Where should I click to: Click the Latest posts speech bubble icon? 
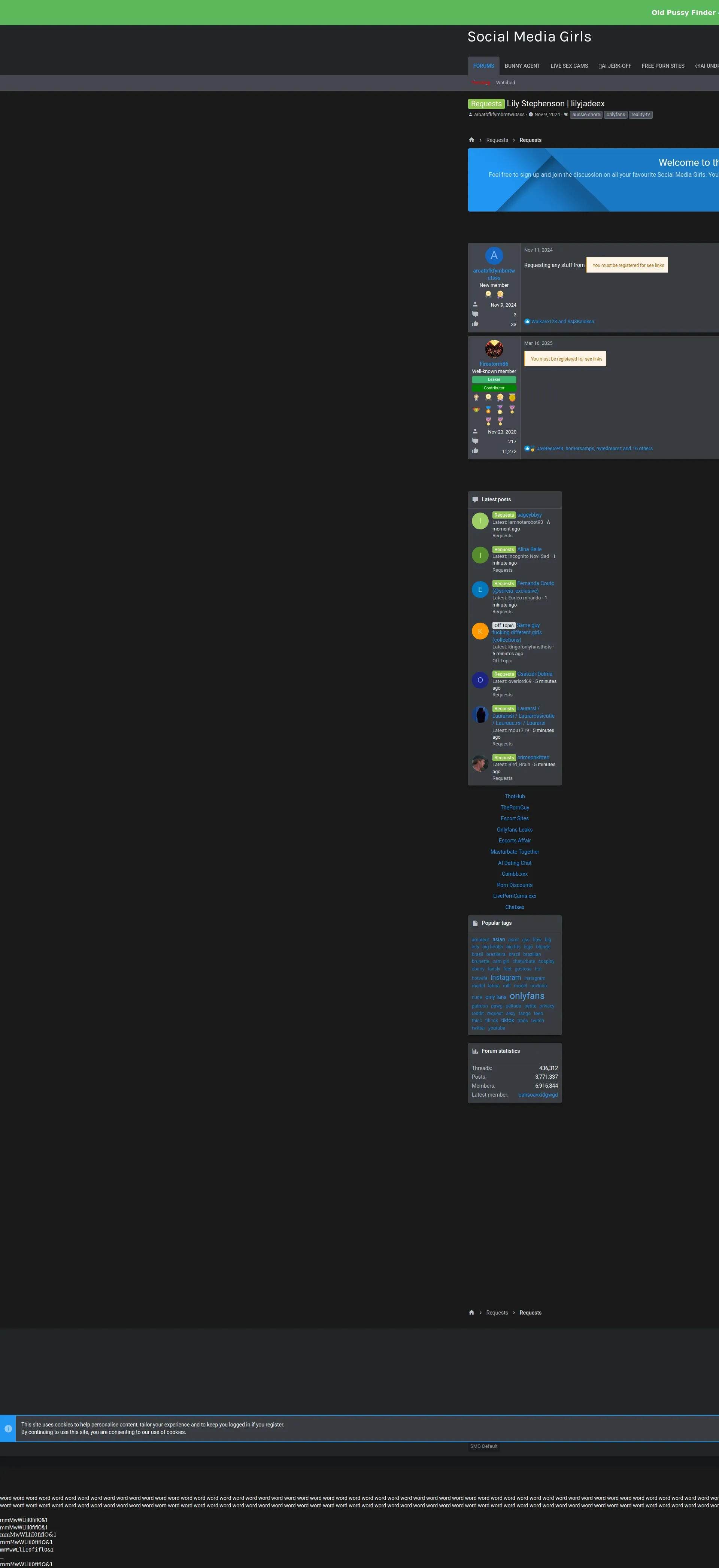[475, 499]
